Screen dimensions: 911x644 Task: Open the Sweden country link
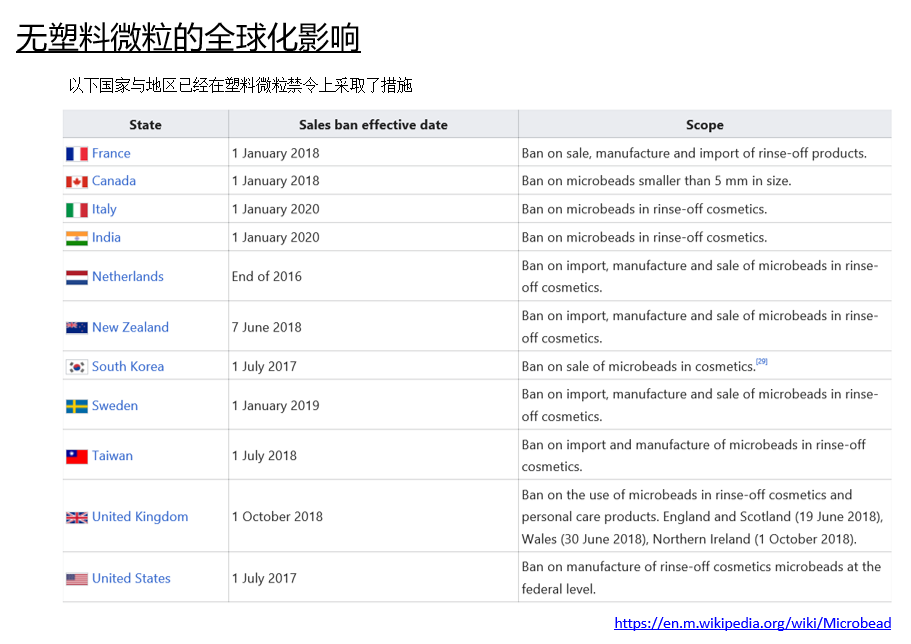[x=115, y=406]
